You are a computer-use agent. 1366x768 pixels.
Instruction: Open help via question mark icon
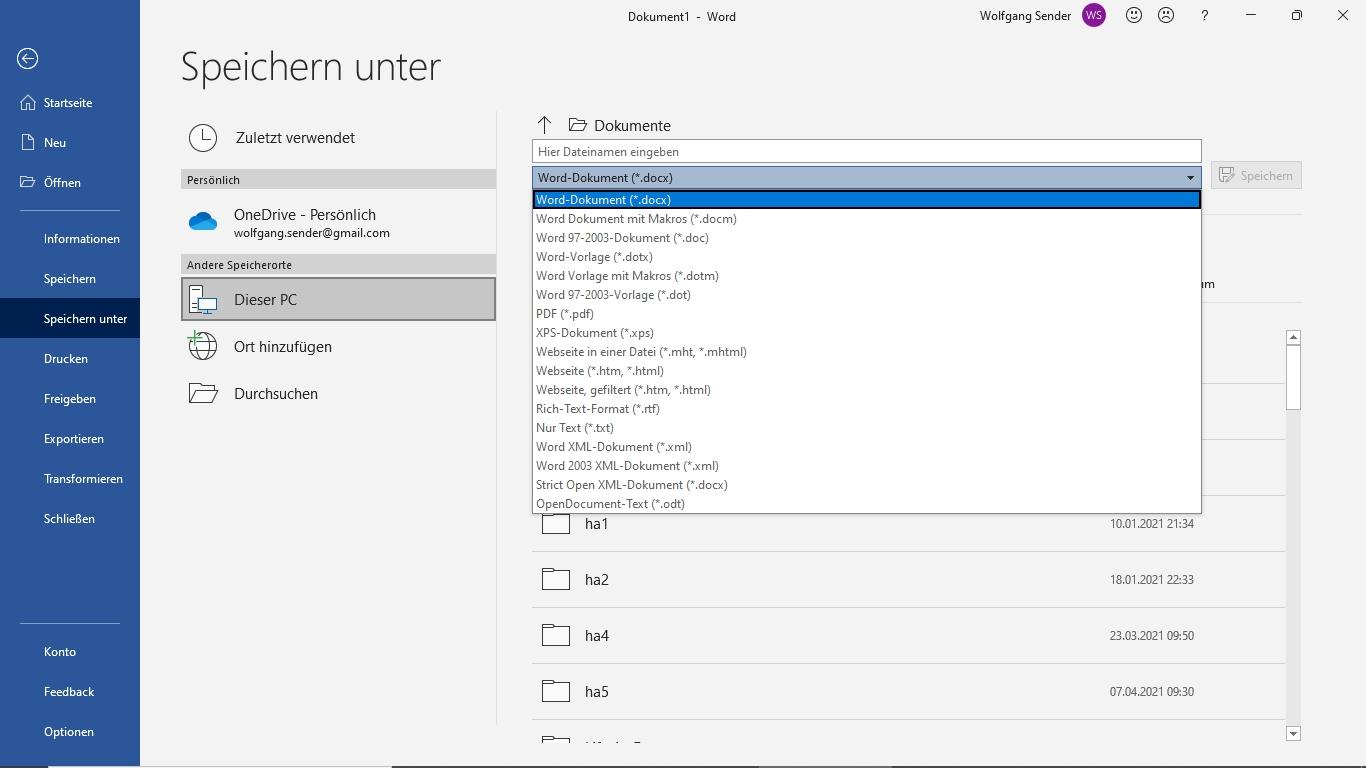(x=1204, y=16)
